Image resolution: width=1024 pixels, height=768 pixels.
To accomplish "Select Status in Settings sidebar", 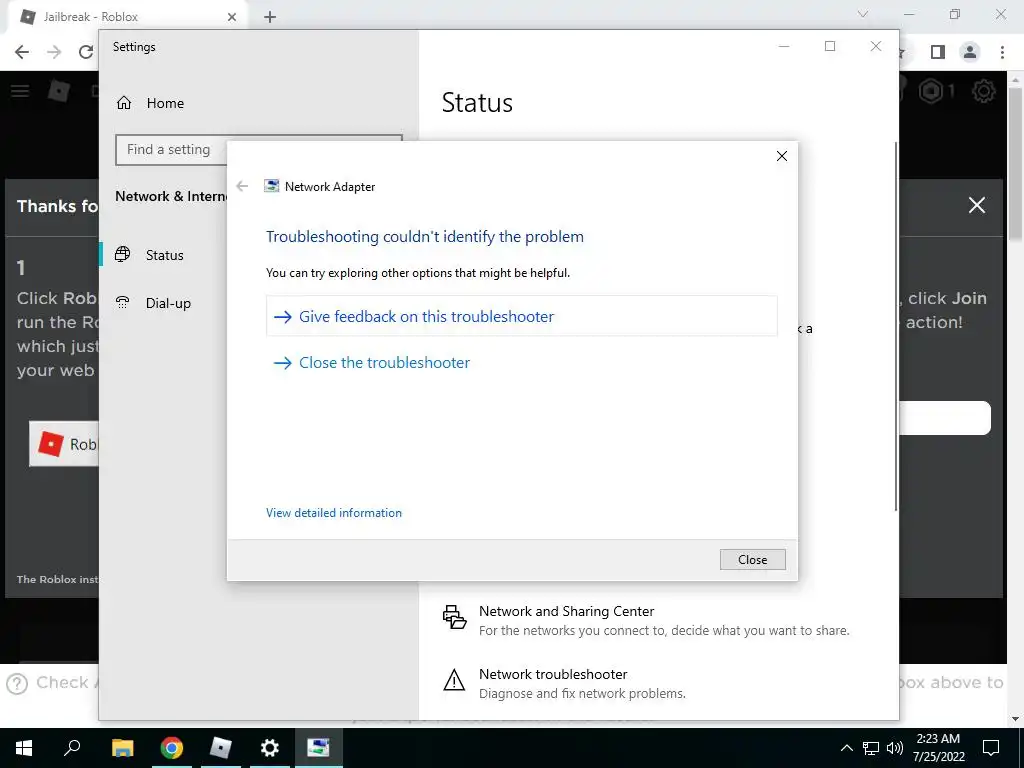I will tap(164, 255).
